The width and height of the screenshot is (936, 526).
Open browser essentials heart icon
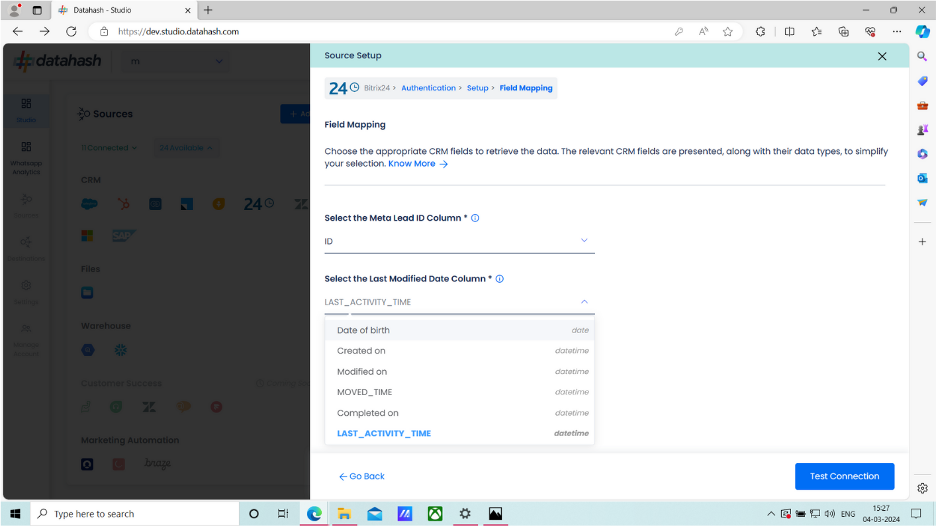pyautogui.click(x=870, y=32)
